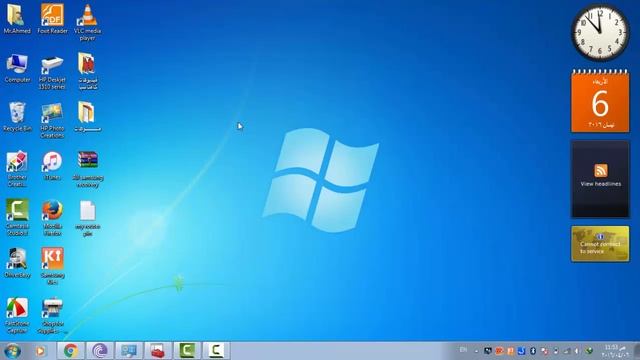Select the VLC media player shortcut
The height and width of the screenshot is (360, 640).
(87, 22)
